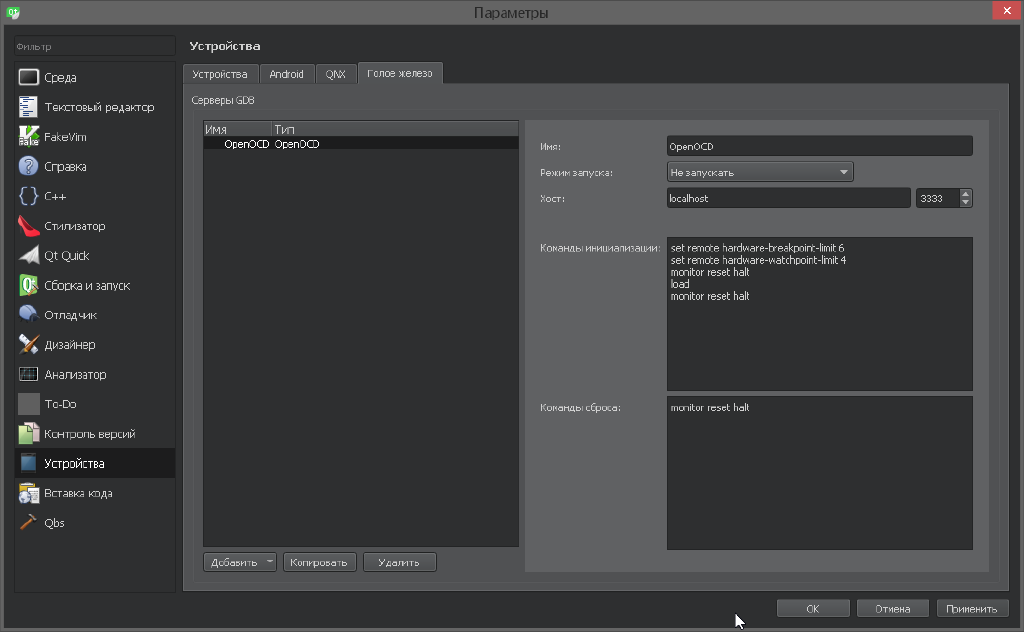The image size is (1024, 632).
Task: Open the Среда settings category icon
Action: [28, 78]
